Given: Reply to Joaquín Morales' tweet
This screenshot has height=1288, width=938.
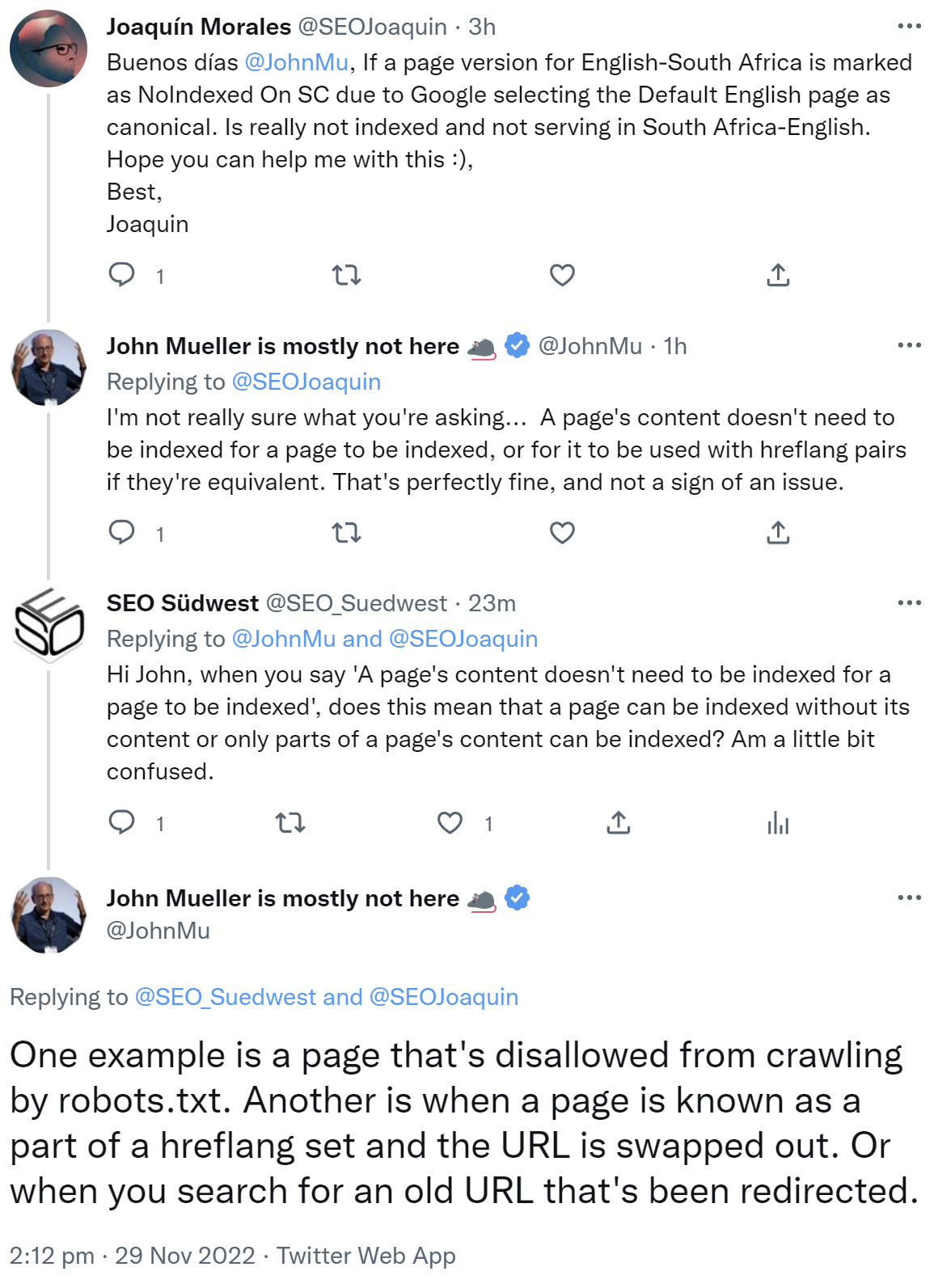Looking at the screenshot, I should pos(122,276).
